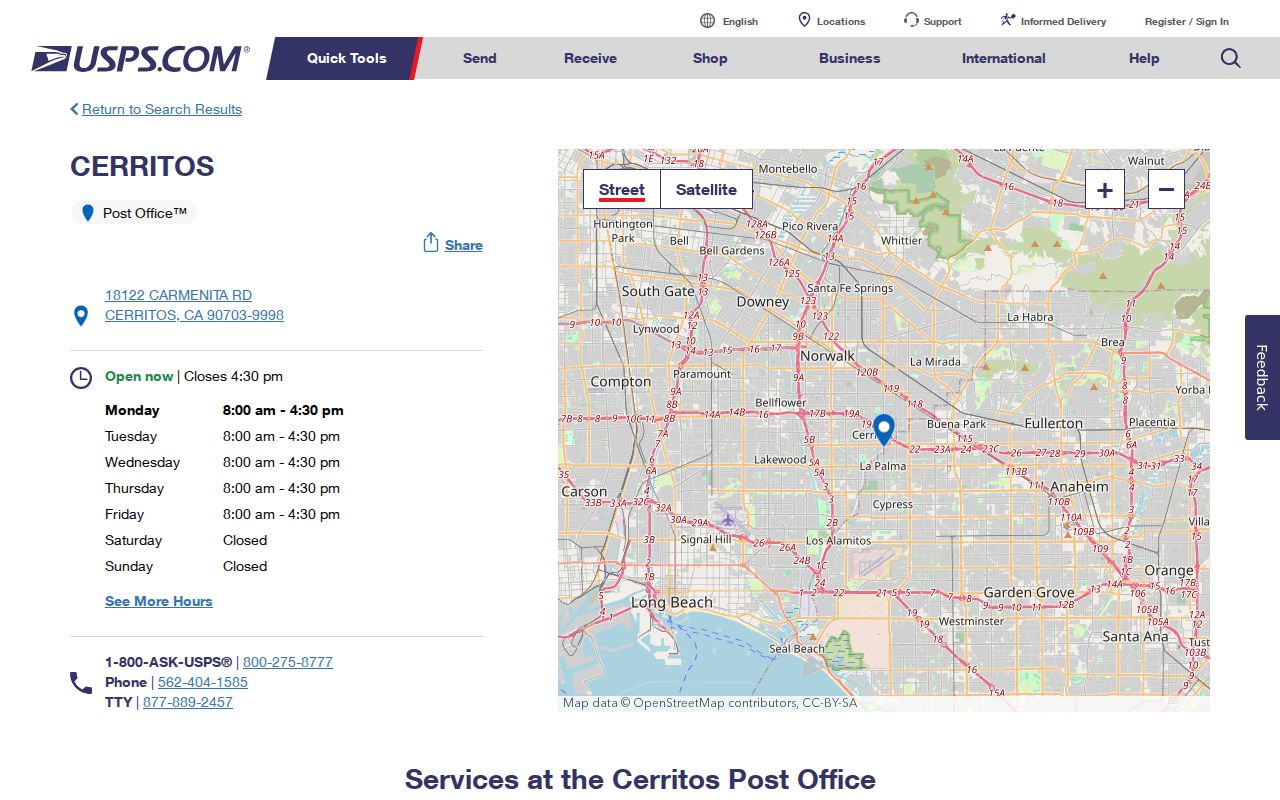Click the globe language icon
The width and height of the screenshot is (1280, 800).
[708, 21]
